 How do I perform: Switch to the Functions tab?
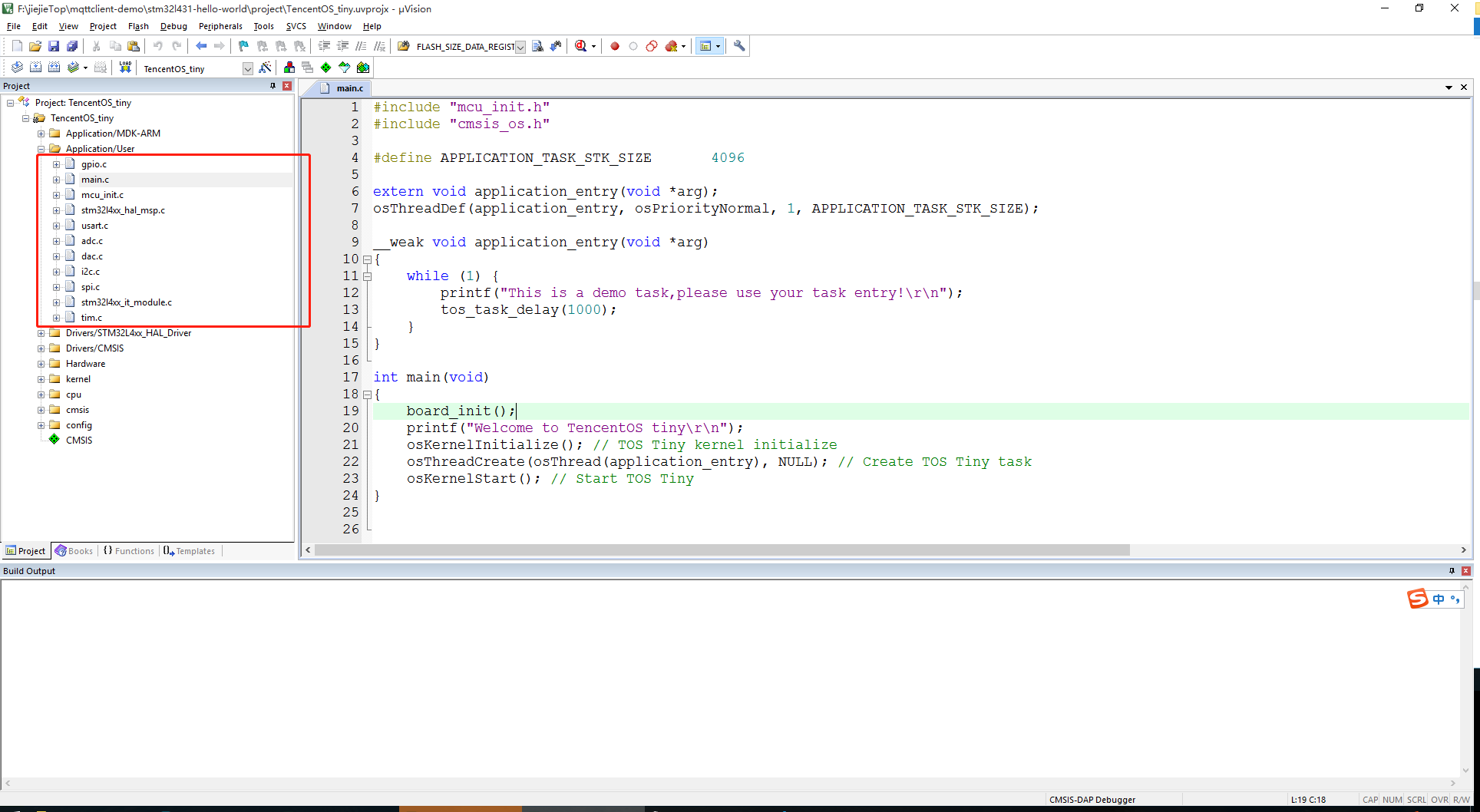click(x=129, y=551)
